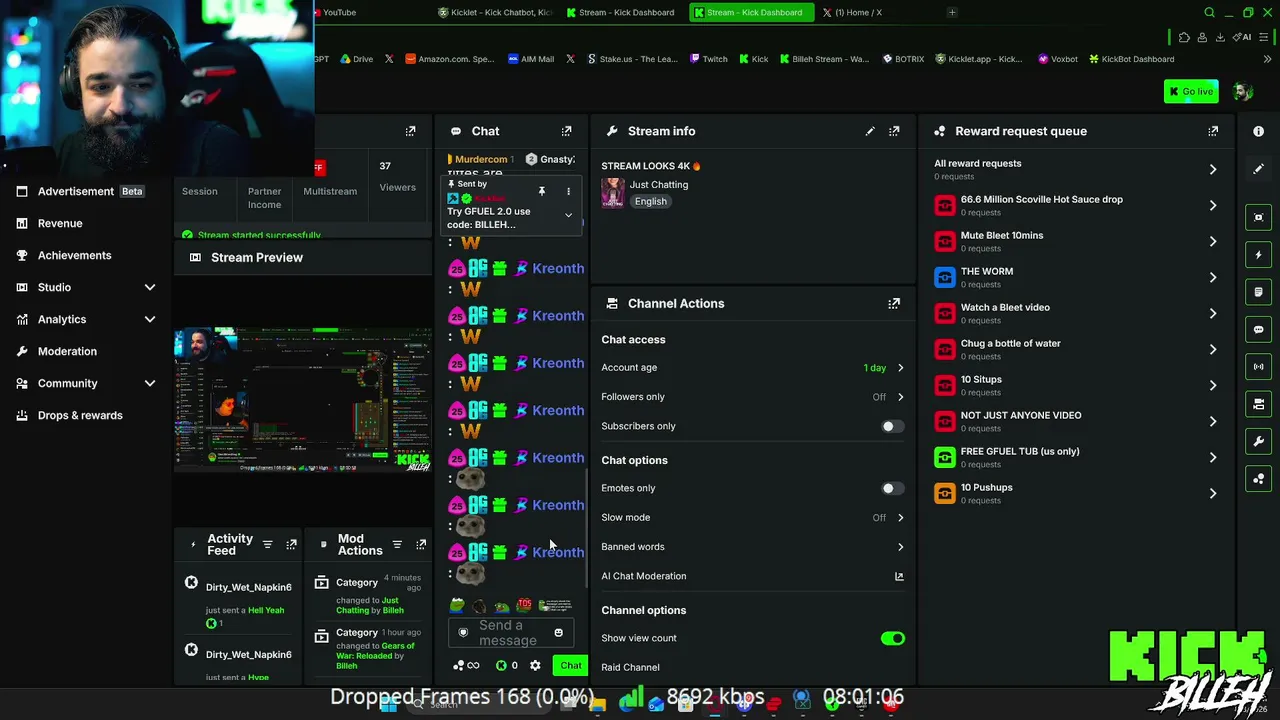Open a new browser tab
This screenshot has height=720, width=1280.
pyautogui.click(x=952, y=12)
